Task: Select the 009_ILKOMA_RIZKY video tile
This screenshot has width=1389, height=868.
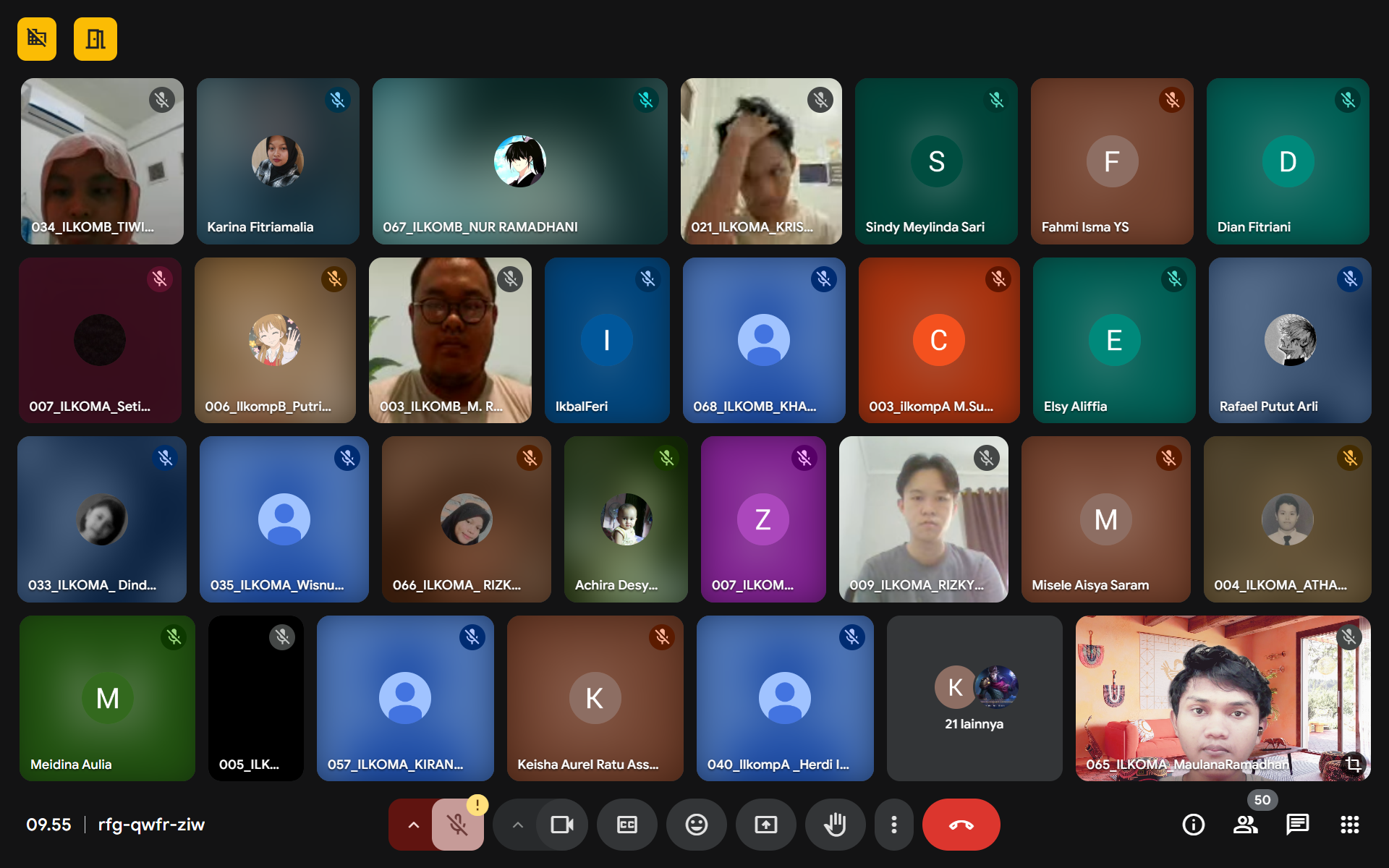Action: pos(923,519)
